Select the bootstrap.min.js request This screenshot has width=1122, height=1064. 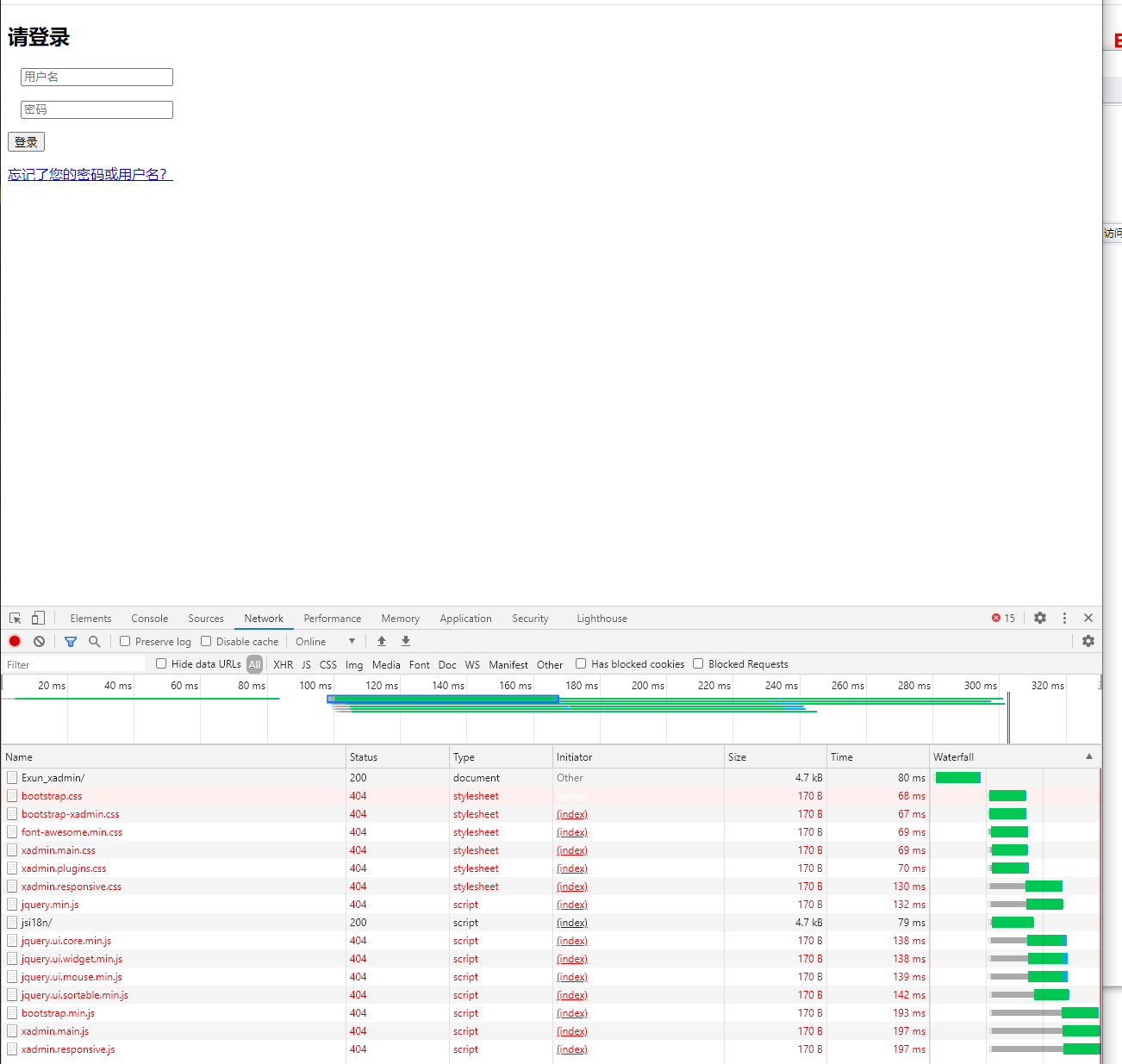click(58, 1013)
